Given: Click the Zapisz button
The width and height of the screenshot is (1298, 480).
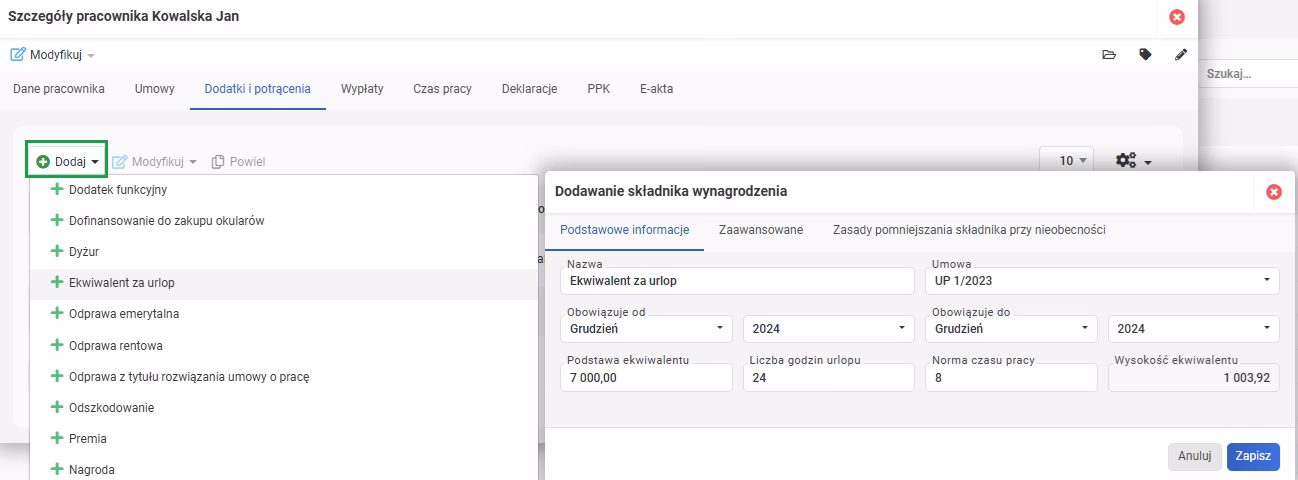Looking at the screenshot, I should point(1253,456).
